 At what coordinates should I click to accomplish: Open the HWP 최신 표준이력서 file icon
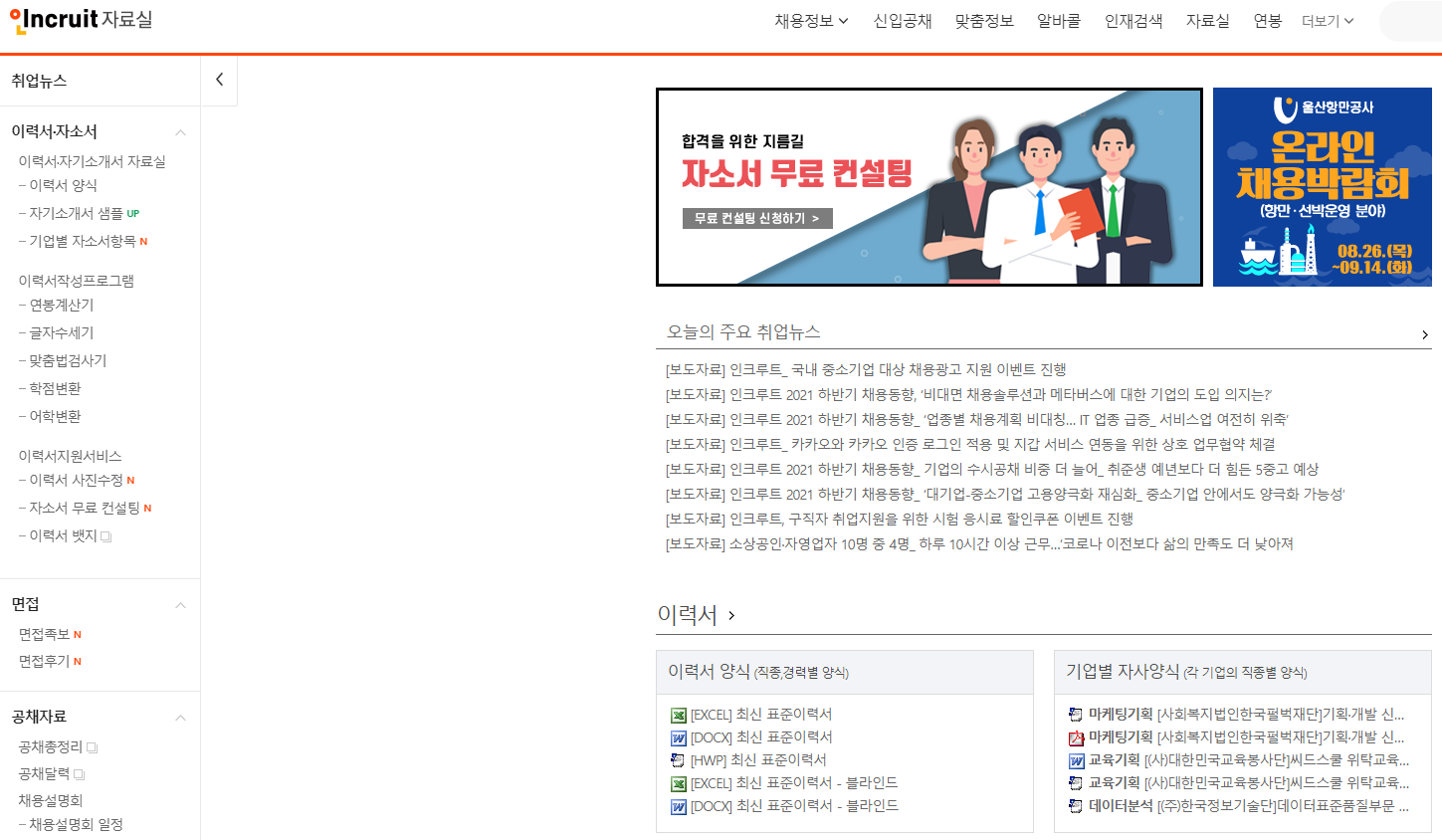pos(678,760)
